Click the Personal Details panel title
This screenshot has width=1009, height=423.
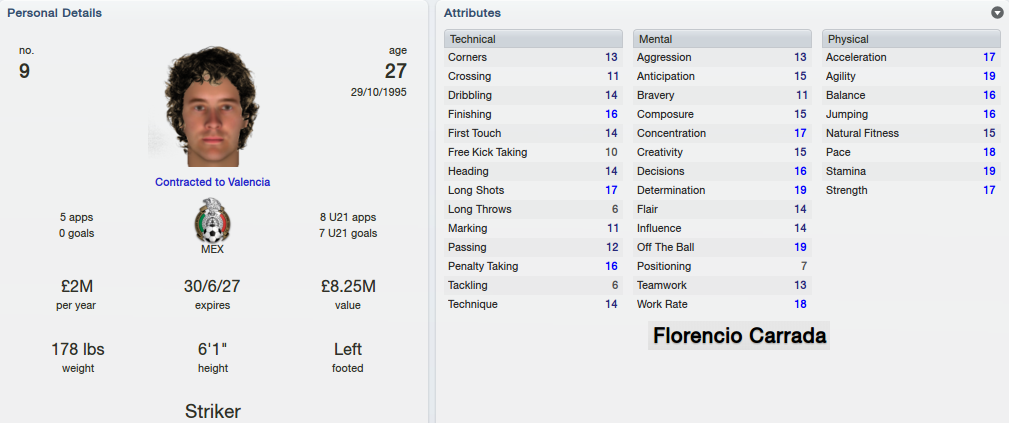coord(54,13)
